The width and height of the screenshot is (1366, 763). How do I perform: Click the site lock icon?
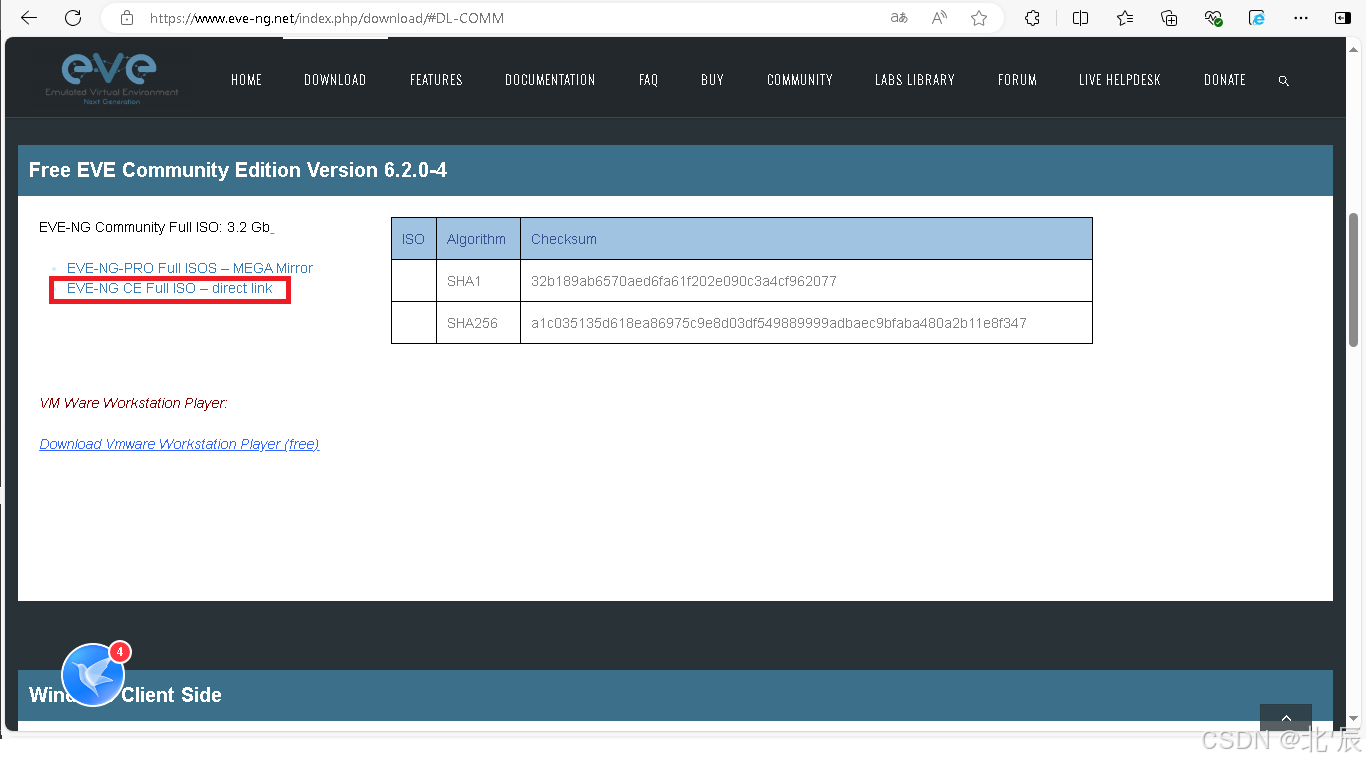pyautogui.click(x=126, y=18)
